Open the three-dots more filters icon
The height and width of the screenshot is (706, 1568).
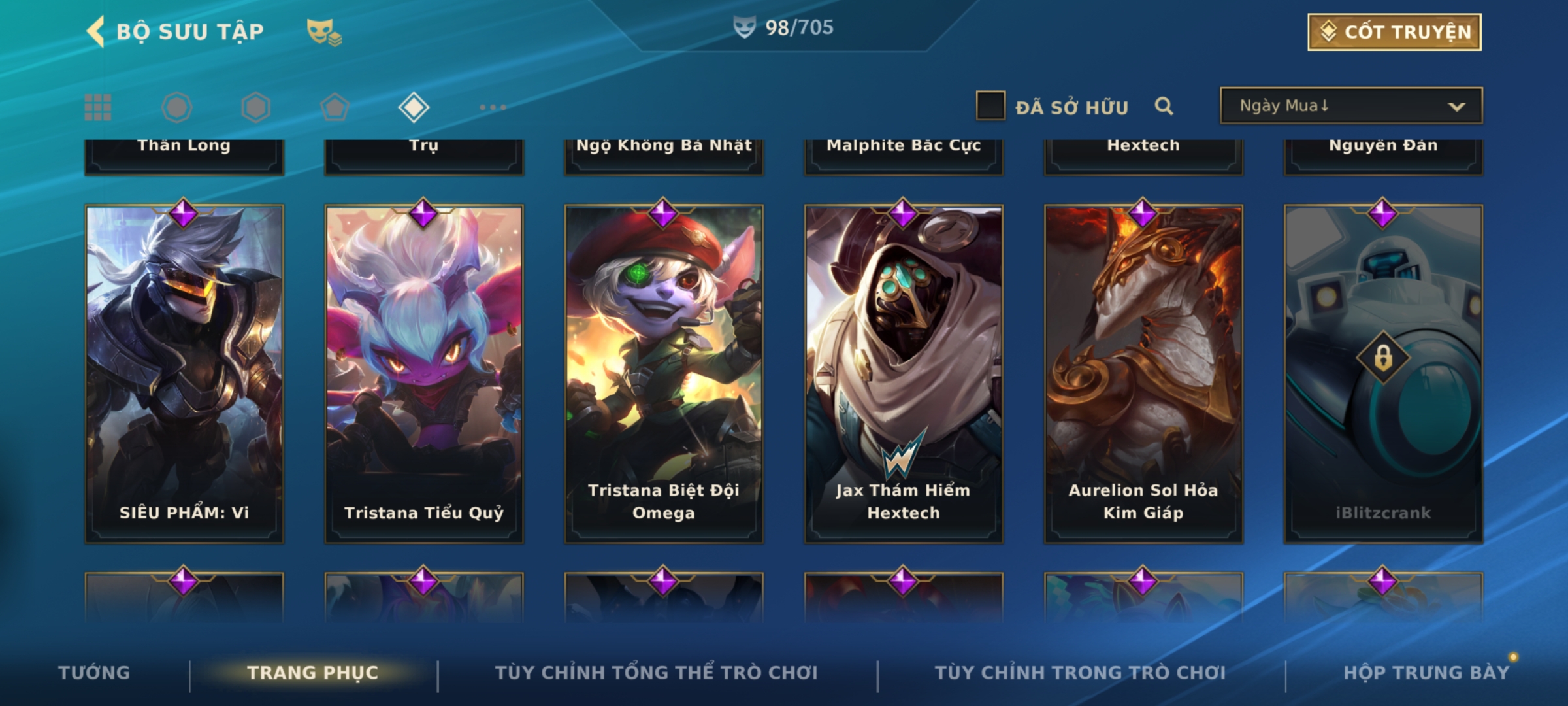point(493,107)
